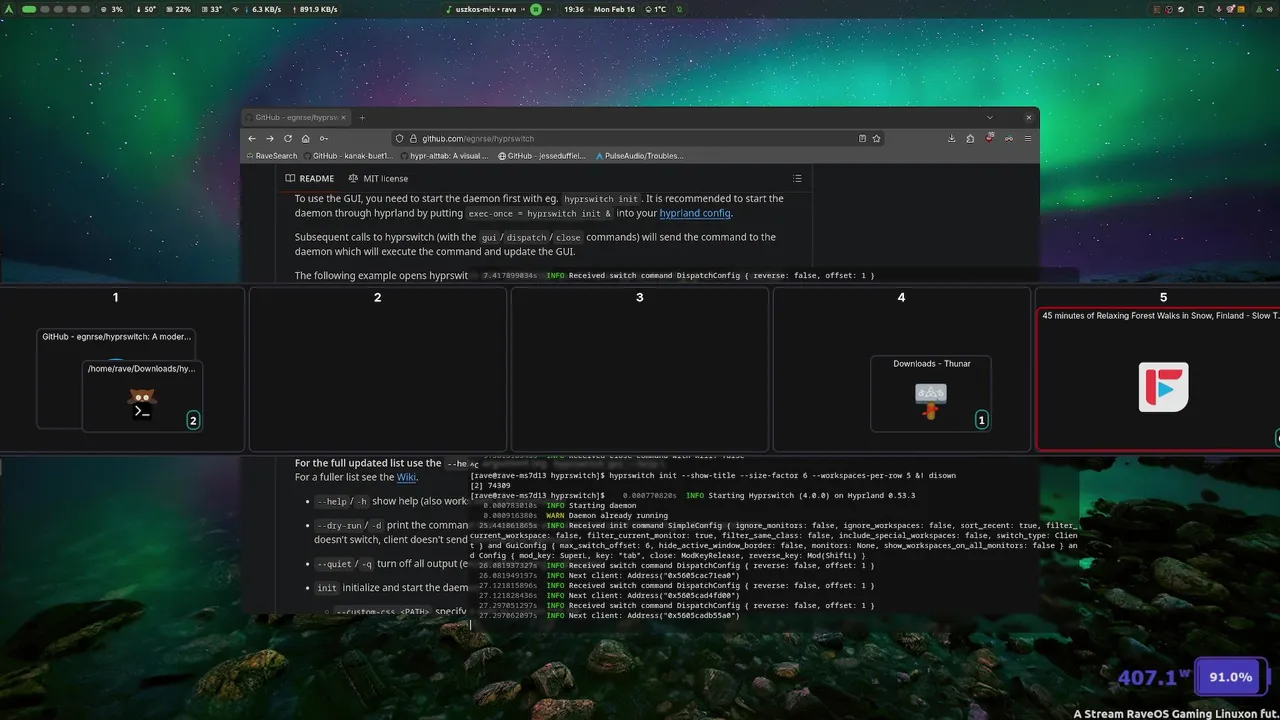Select the Relaxing Forest Walks FreeTube window
Screen dimensions: 1280x720
[1160, 379]
